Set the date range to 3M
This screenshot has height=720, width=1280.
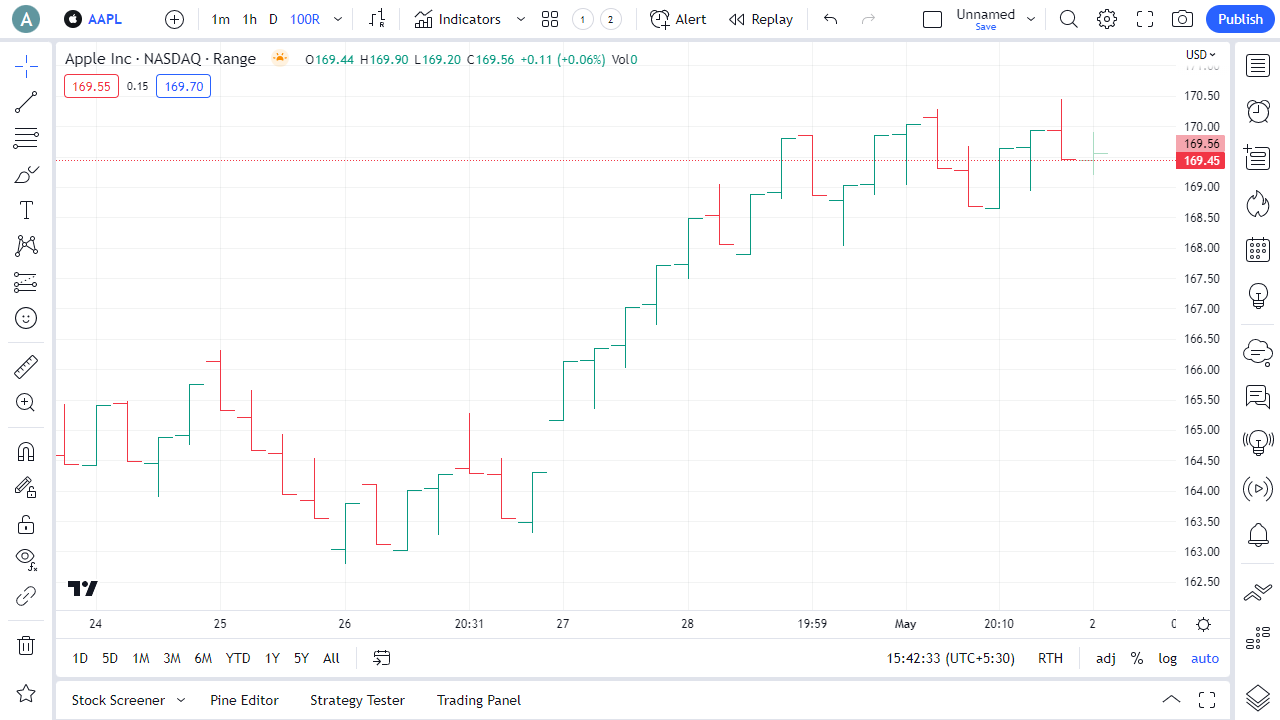[172, 658]
